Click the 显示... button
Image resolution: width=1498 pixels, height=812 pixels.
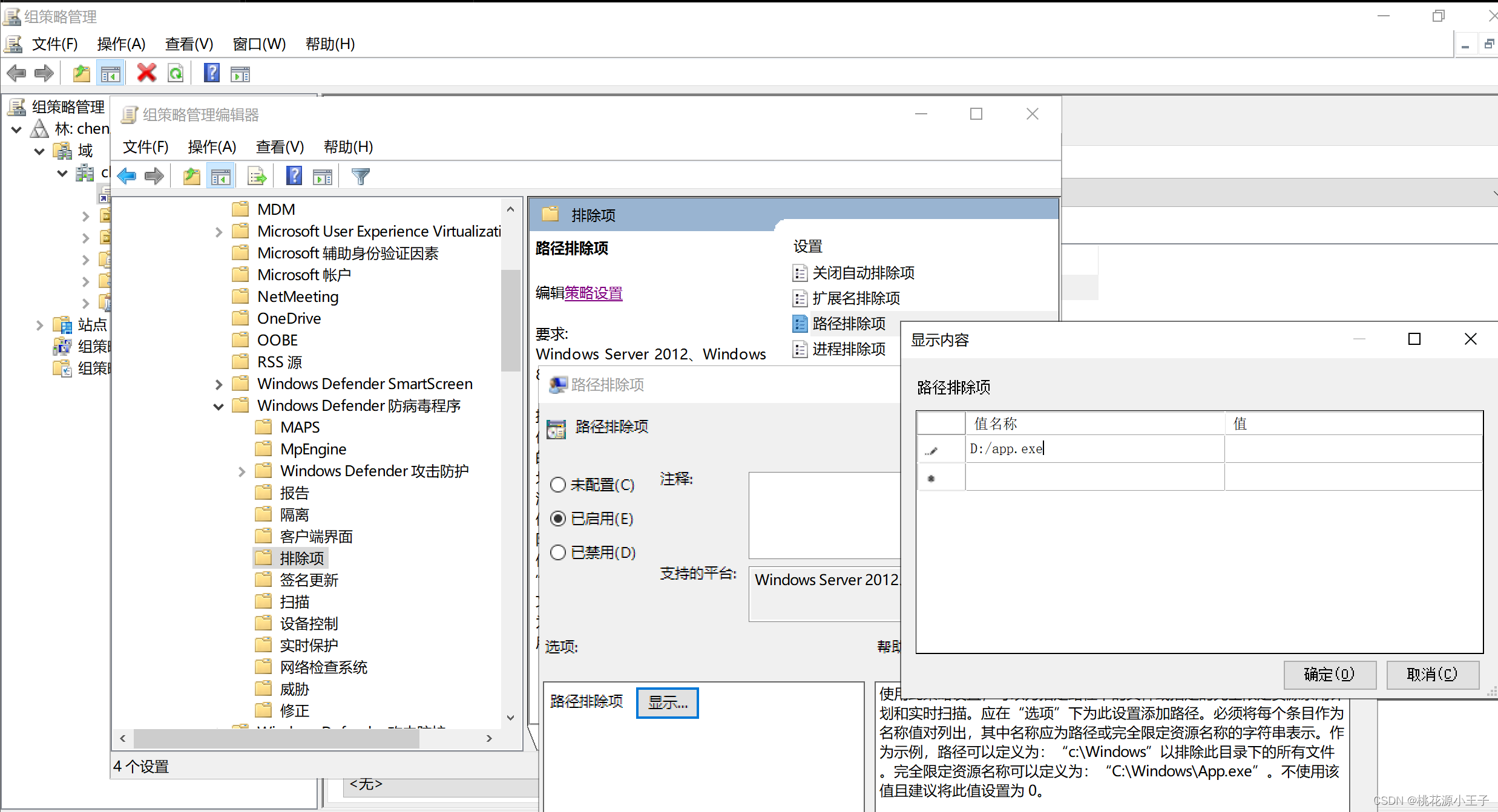(667, 702)
